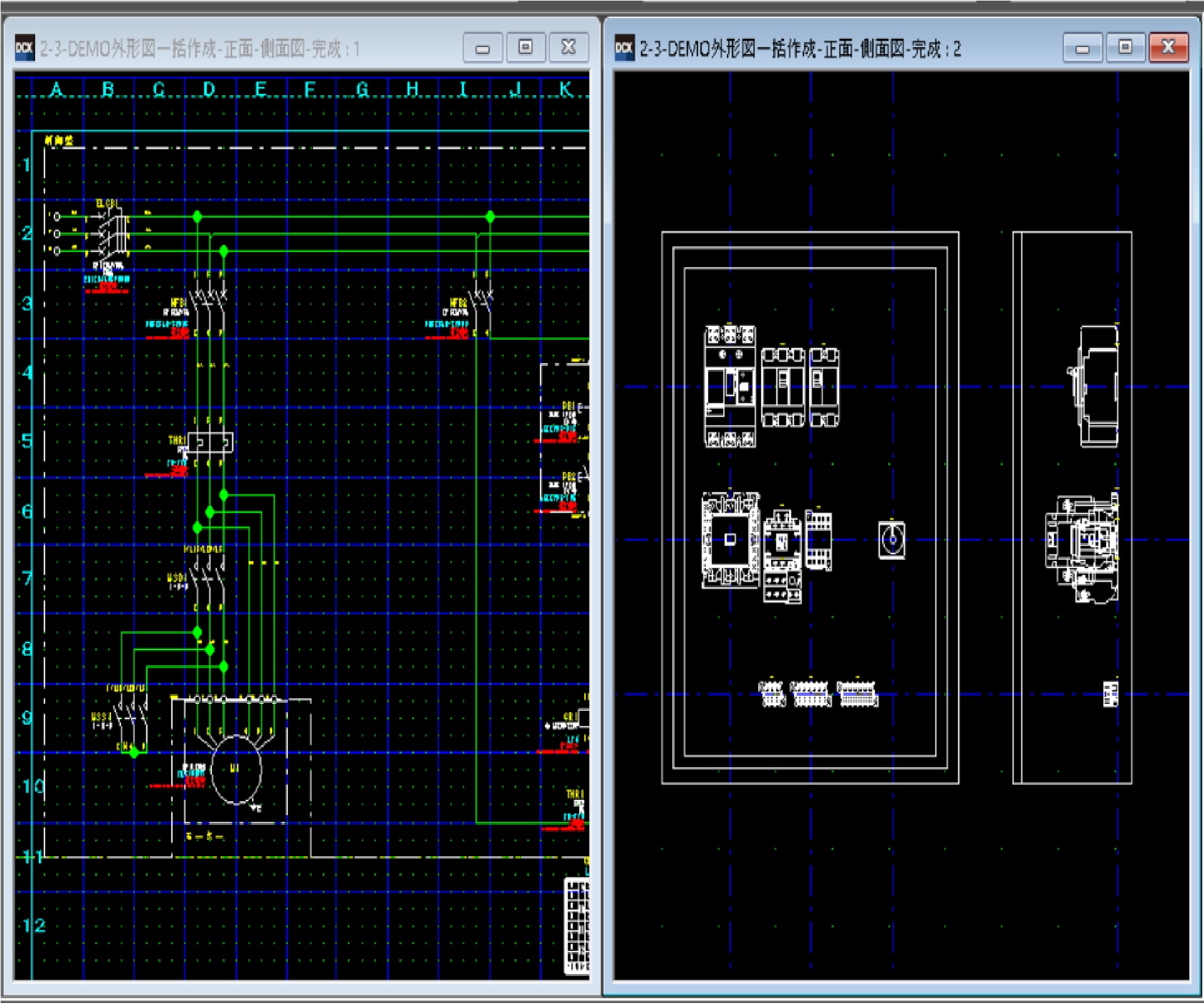1204x1003 pixels.
Task: Click the junction node on top green bus in column D
Action: [x=198, y=217]
